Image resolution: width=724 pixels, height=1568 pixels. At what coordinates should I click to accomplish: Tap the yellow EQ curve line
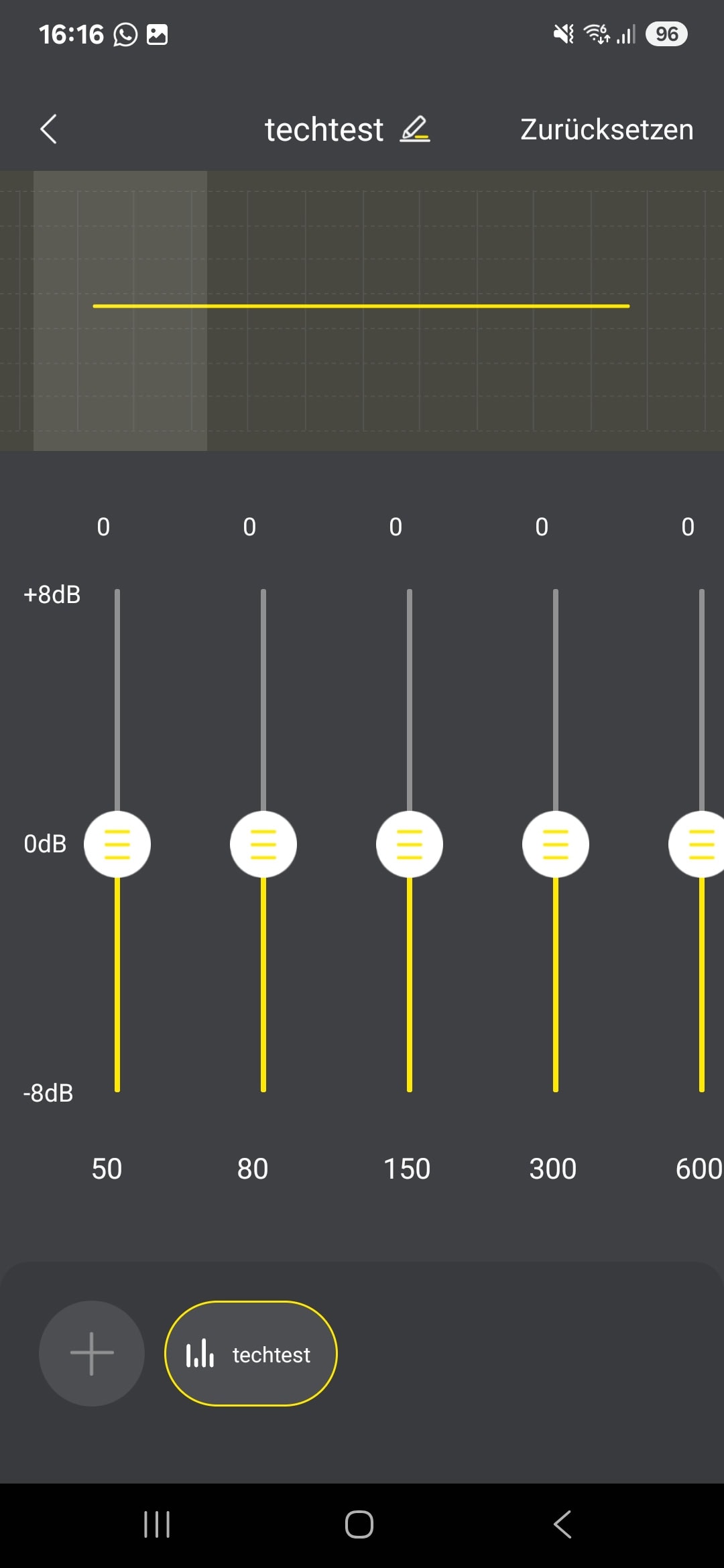pyautogui.click(x=361, y=306)
